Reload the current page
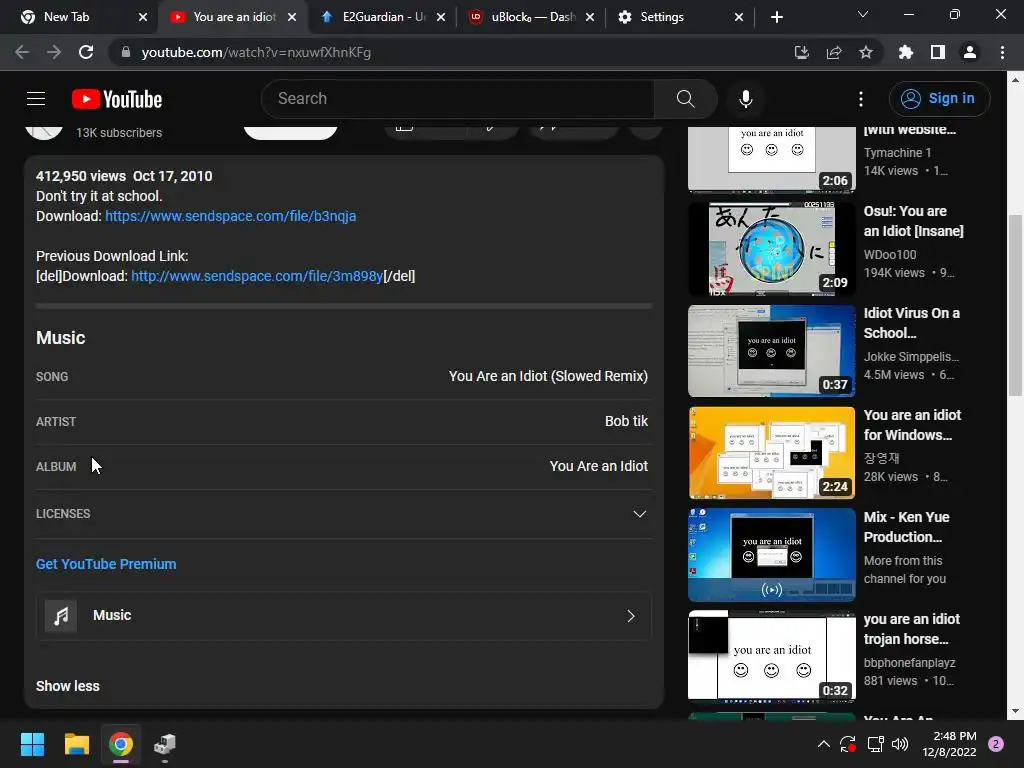The image size is (1024, 768). 86,52
